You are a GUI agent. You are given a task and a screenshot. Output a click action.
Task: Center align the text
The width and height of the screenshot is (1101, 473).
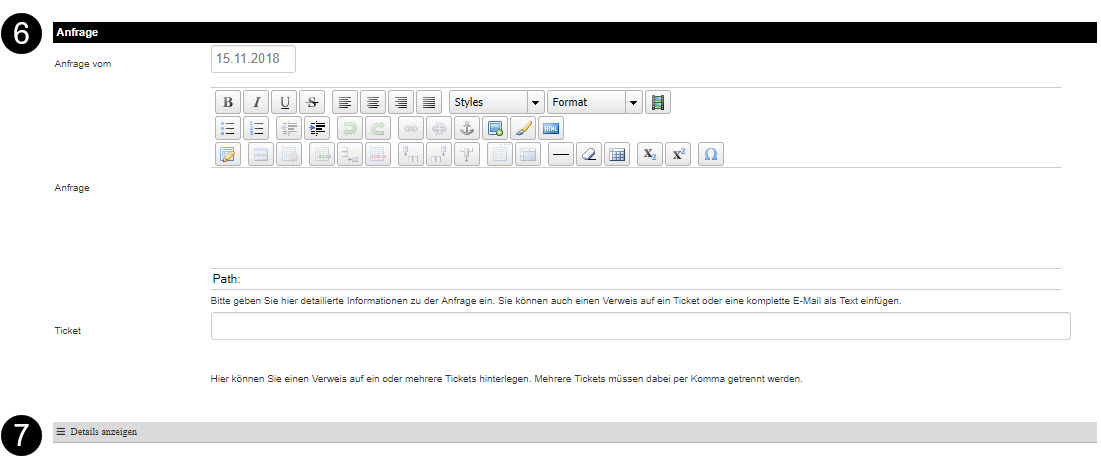[x=373, y=102]
